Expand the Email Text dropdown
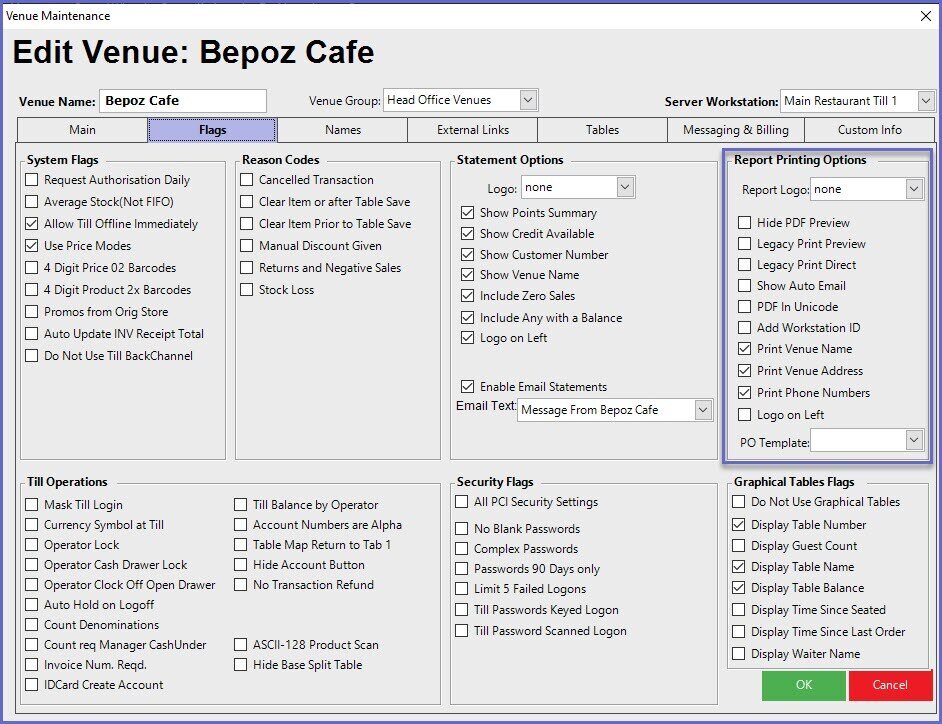 703,410
